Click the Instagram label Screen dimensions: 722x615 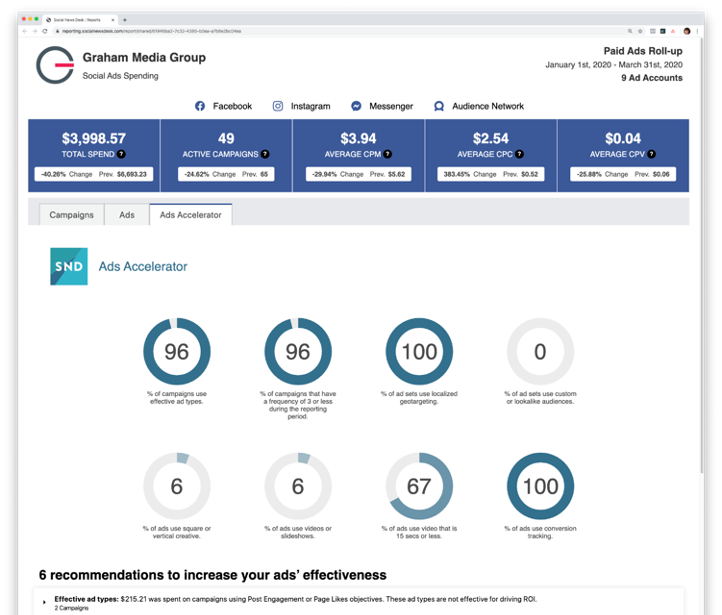(x=311, y=106)
